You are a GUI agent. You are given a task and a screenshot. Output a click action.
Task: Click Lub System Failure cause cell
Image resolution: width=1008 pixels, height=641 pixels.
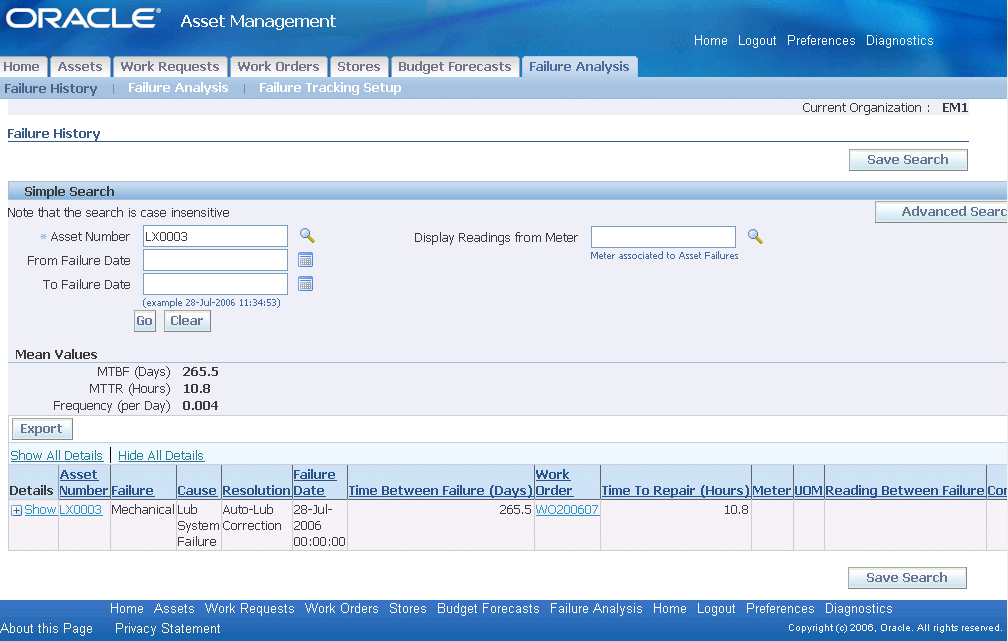click(x=198, y=525)
